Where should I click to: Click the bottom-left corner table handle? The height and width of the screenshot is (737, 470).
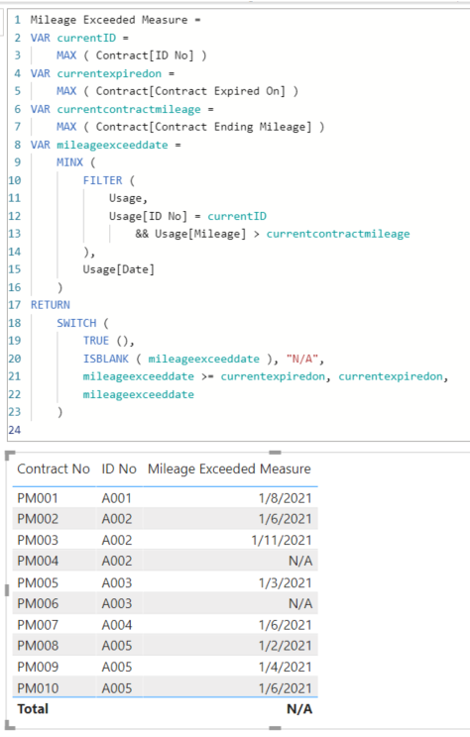click(9, 726)
